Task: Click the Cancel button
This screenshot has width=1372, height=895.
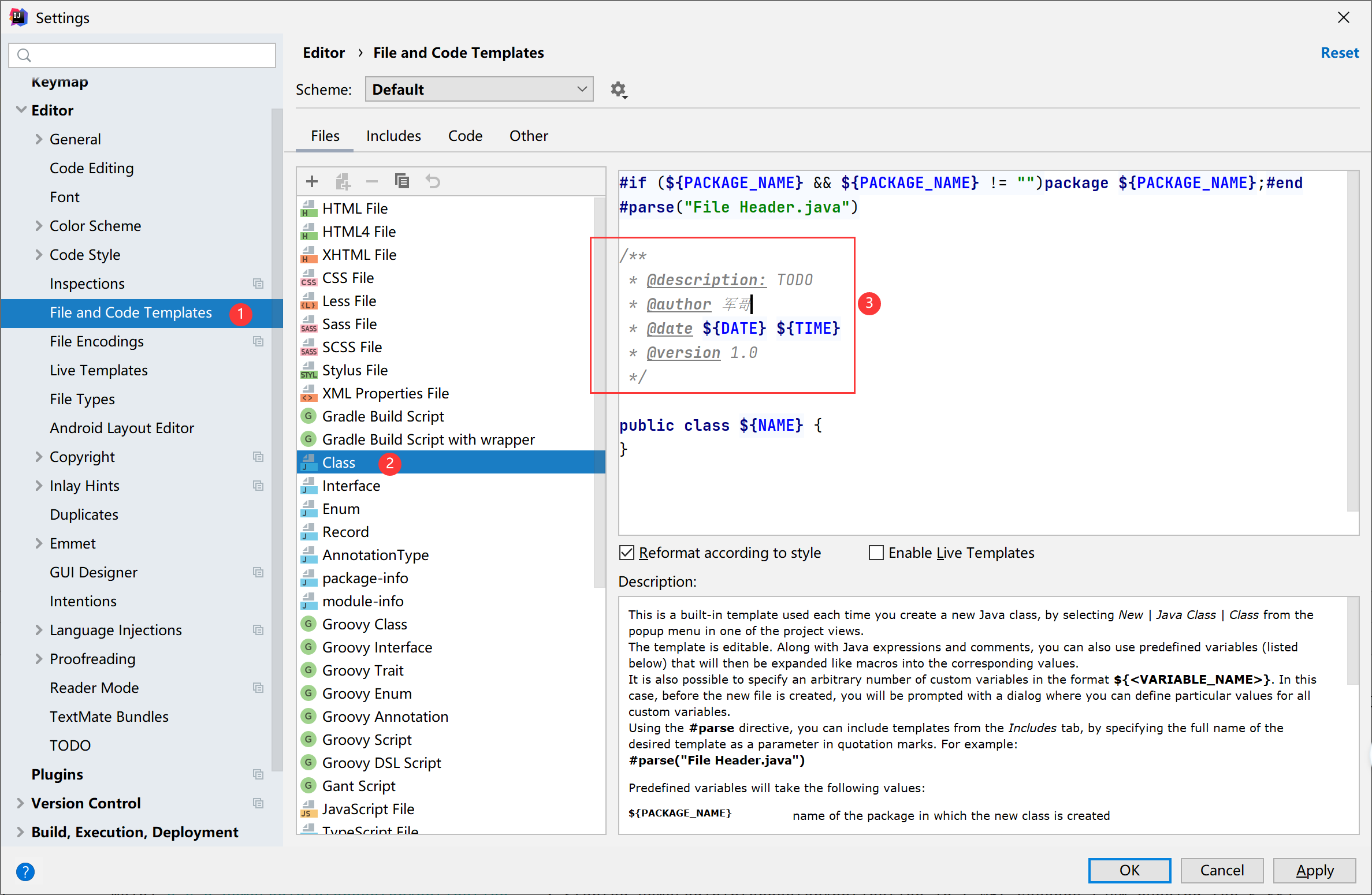Action: coord(1222,870)
